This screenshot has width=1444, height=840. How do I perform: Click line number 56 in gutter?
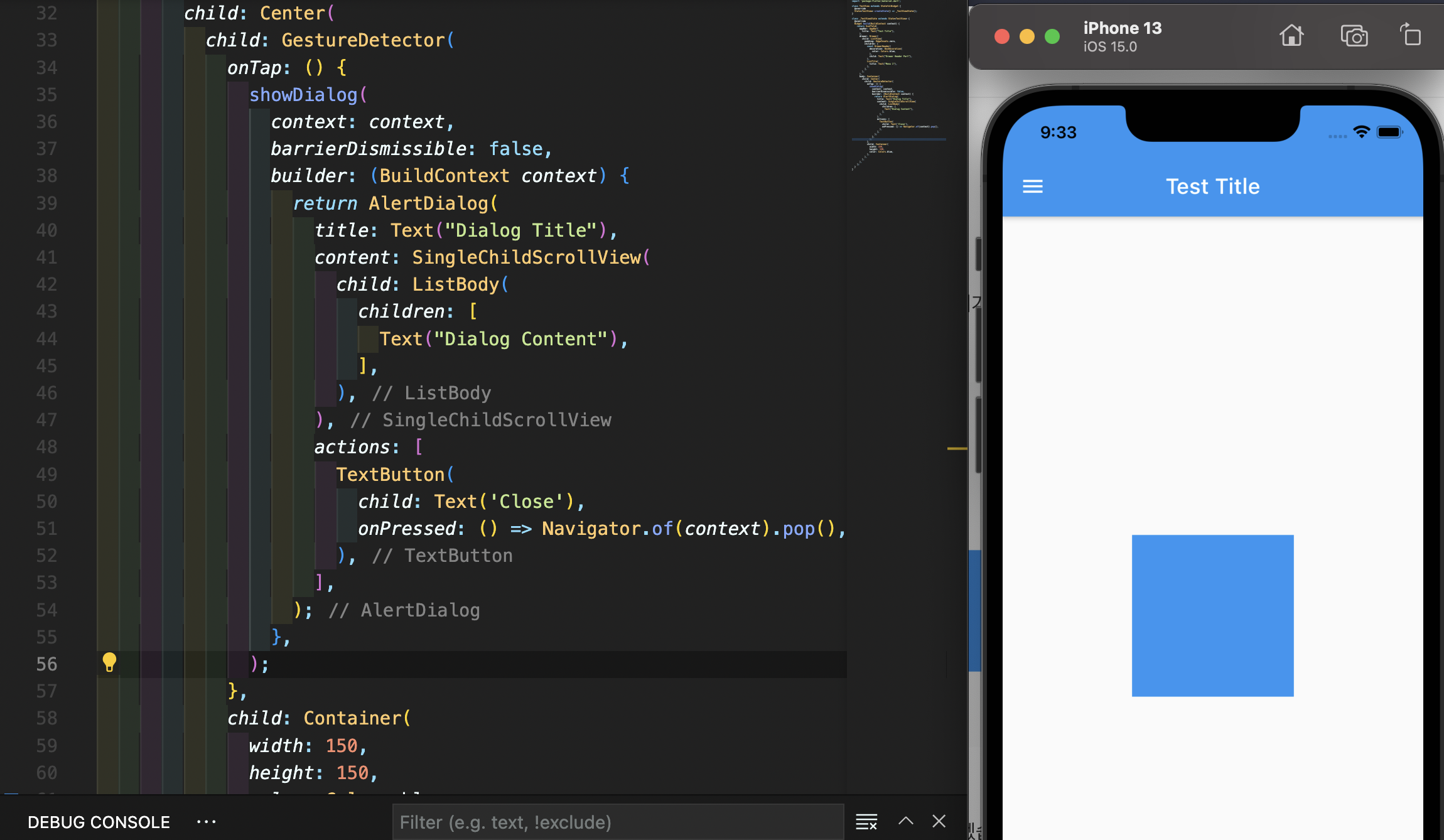[x=46, y=664]
